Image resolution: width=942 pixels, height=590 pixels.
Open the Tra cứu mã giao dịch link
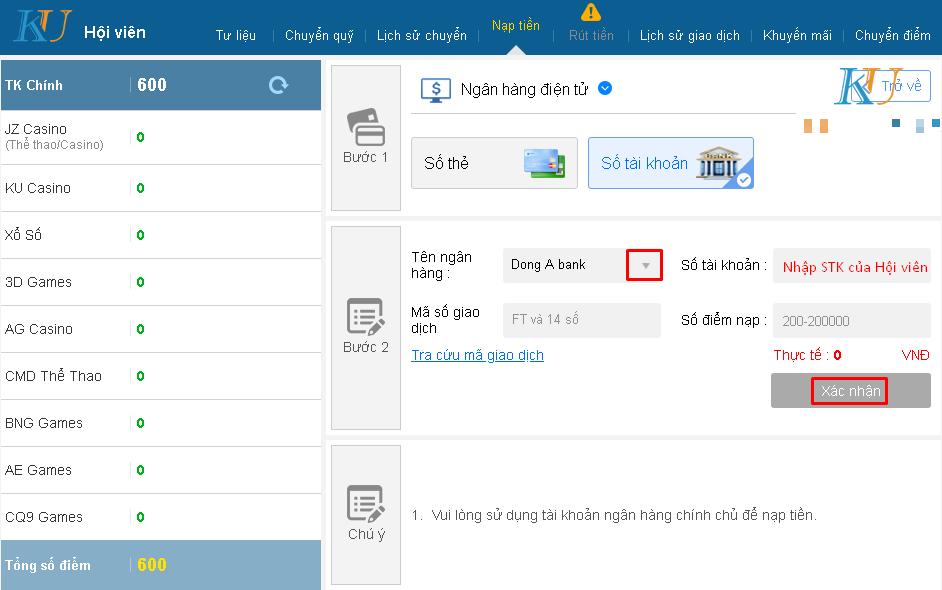point(477,355)
